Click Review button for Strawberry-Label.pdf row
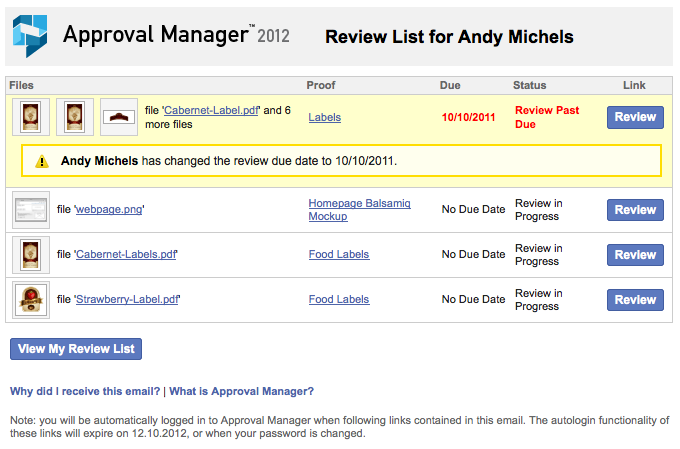 tap(635, 300)
